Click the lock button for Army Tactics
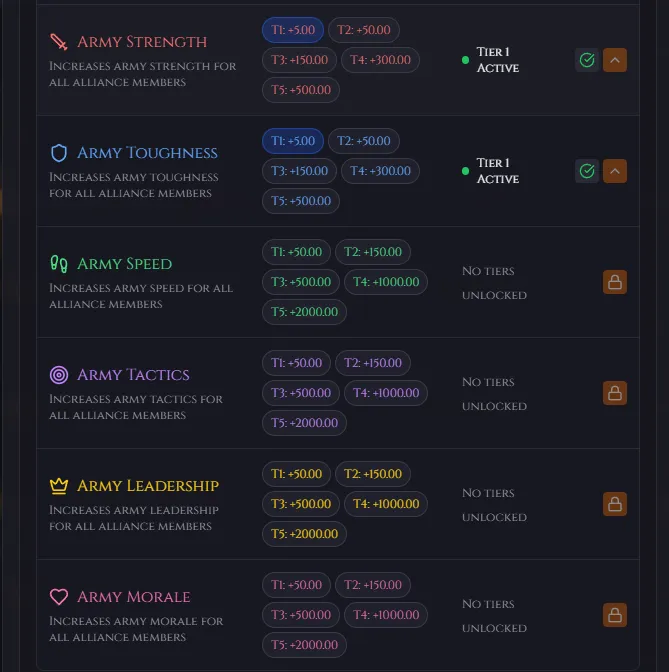669x672 pixels. click(615, 393)
